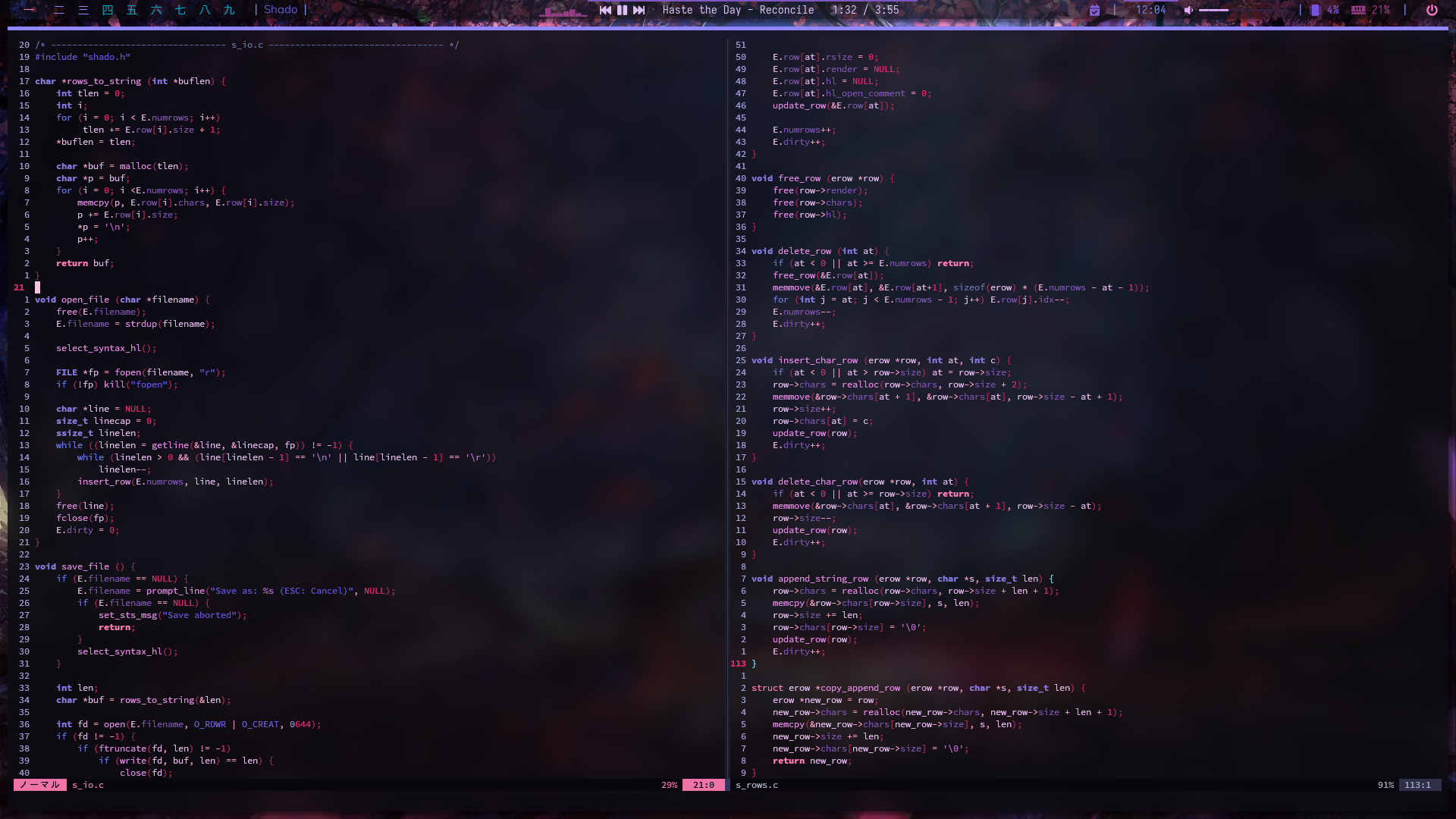1456x819 pixels.
Task: Click the 12:04 clock
Action: pos(1150,10)
